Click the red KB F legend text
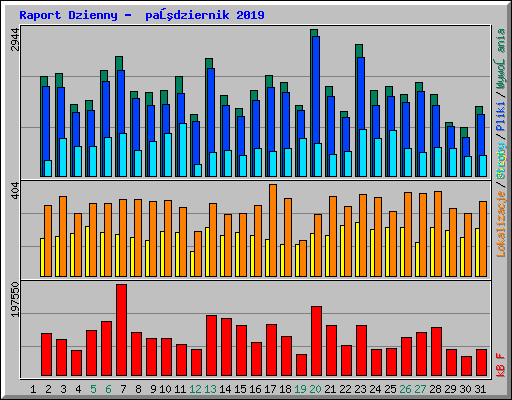This screenshot has height=400, width=512. click(x=501, y=365)
